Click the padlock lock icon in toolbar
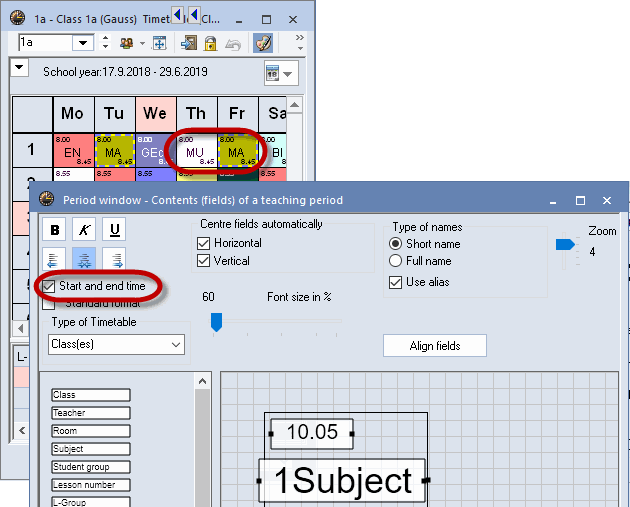The width and height of the screenshot is (630, 507). point(211,43)
